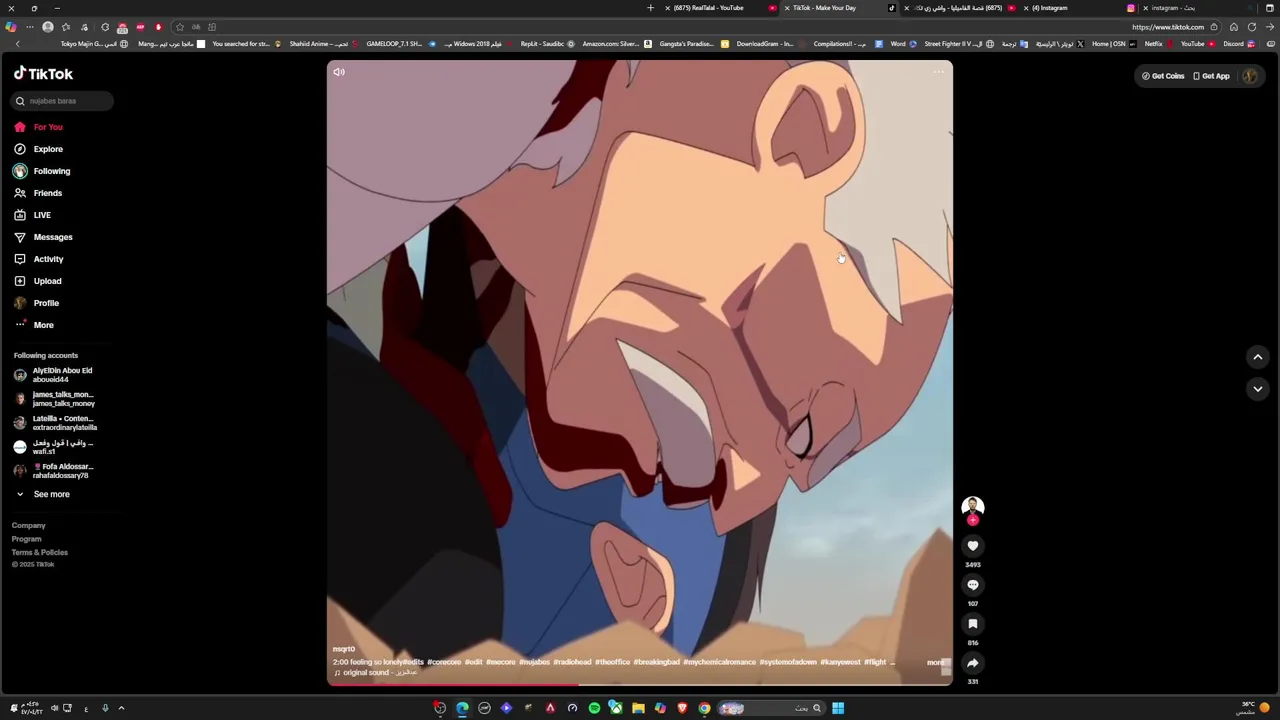1280x720 pixels.
Task: Open Profile page
Action: pyautogui.click(x=38, y=303)
